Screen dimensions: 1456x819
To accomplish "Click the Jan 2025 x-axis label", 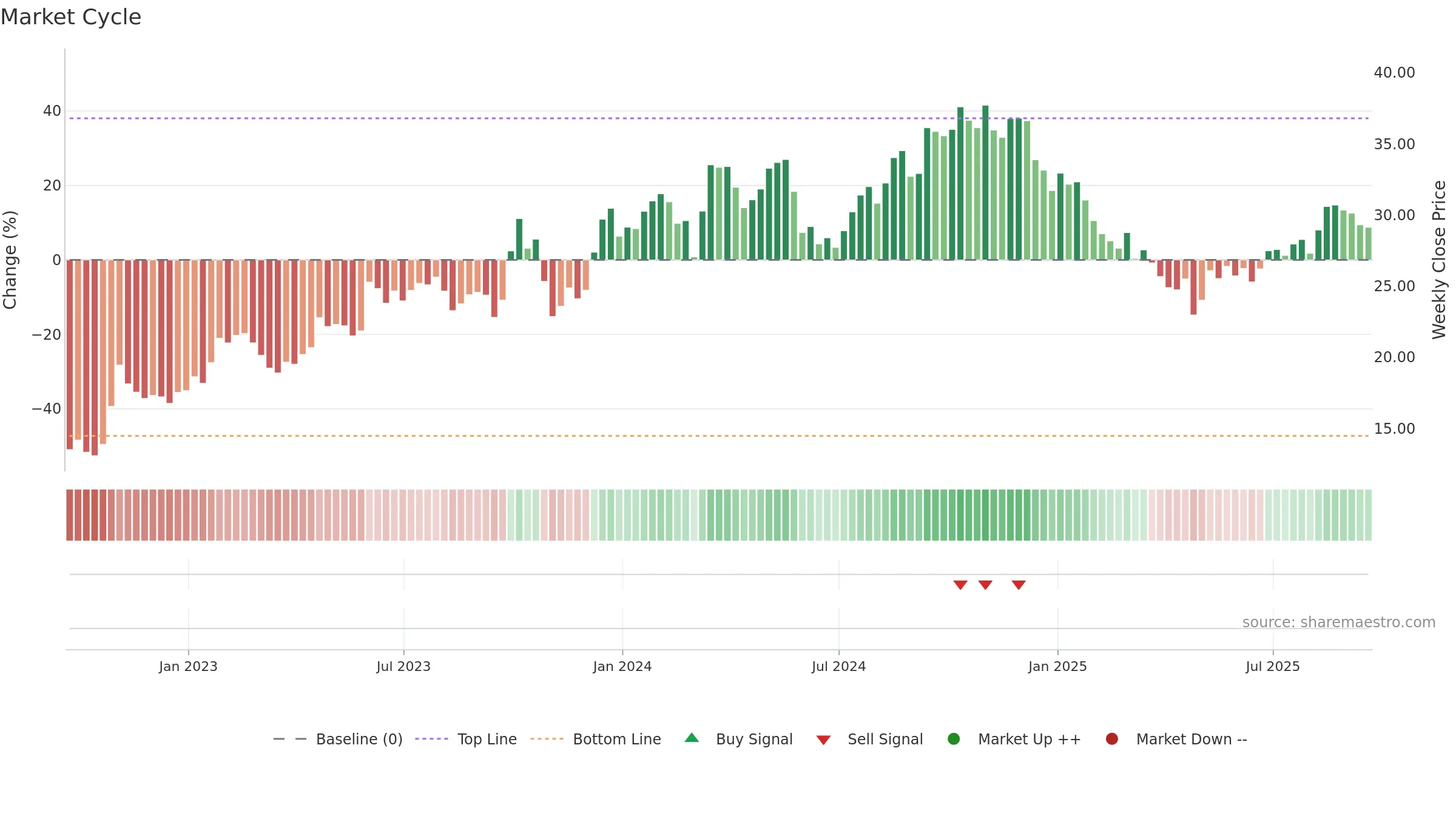I will [1057, 666].
